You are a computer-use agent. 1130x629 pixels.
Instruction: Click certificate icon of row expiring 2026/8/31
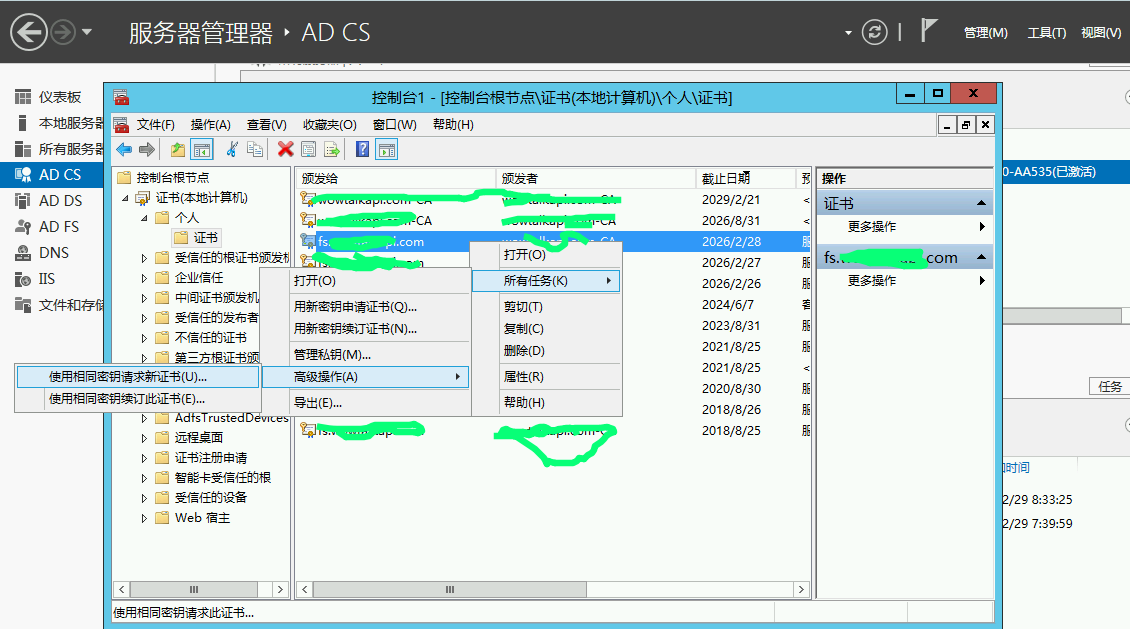[x=308, y=220]
